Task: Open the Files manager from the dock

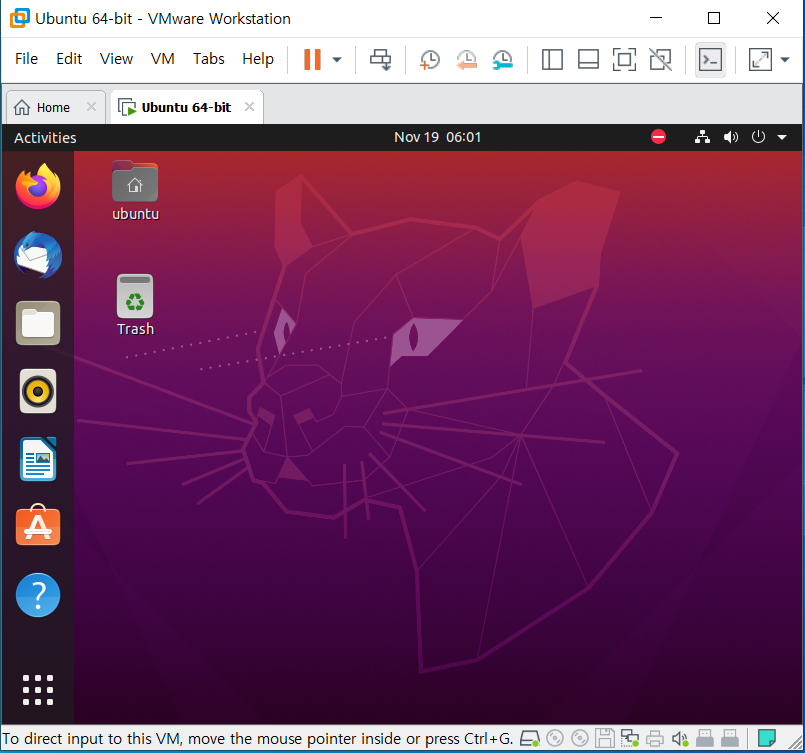Action: pyautogui.click(x=38, y=323)
